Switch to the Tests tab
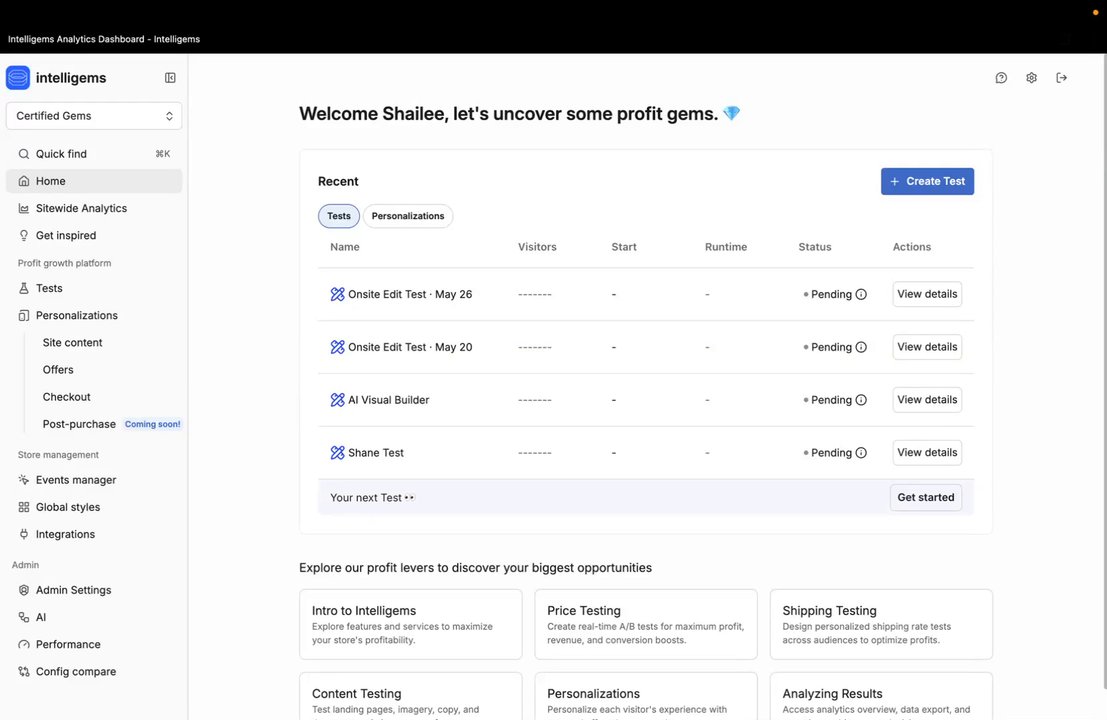 (339, 216)
